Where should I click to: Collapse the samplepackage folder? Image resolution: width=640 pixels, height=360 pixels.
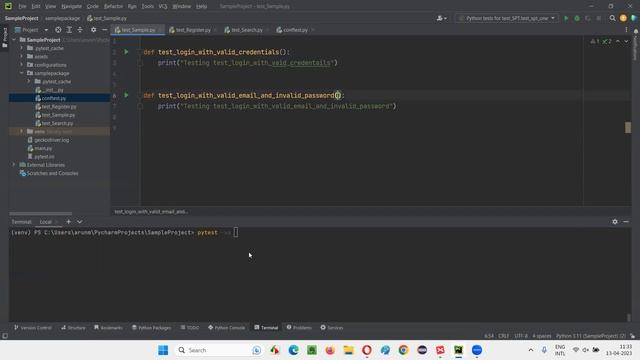pos(22,73)
